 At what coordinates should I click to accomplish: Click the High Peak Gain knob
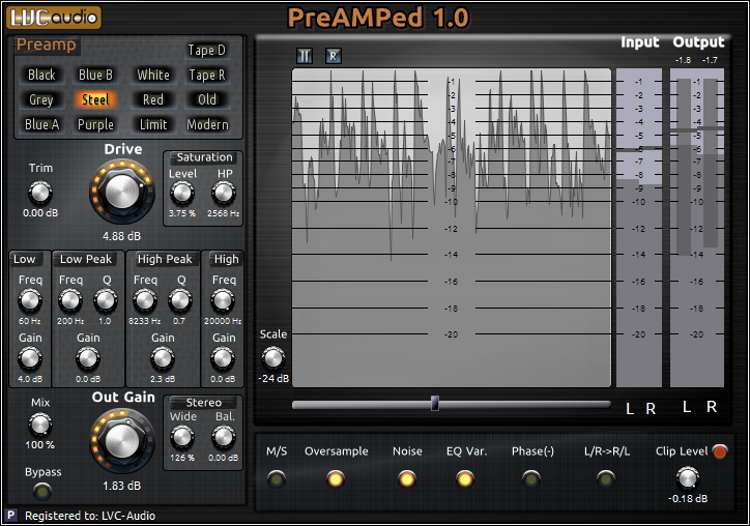coord(162,359)
